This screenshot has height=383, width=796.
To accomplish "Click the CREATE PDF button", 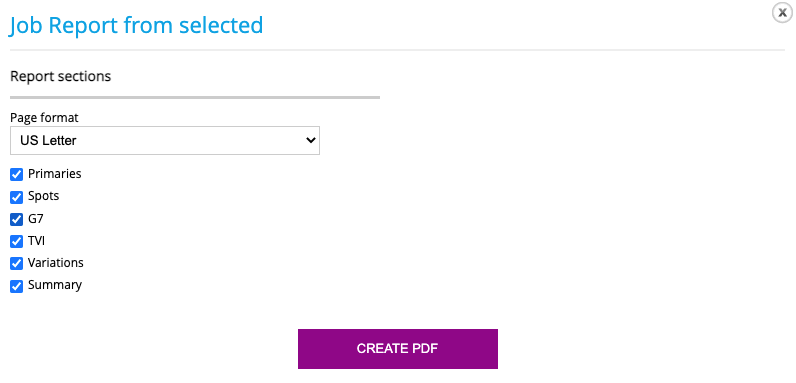I will (397, 348).
